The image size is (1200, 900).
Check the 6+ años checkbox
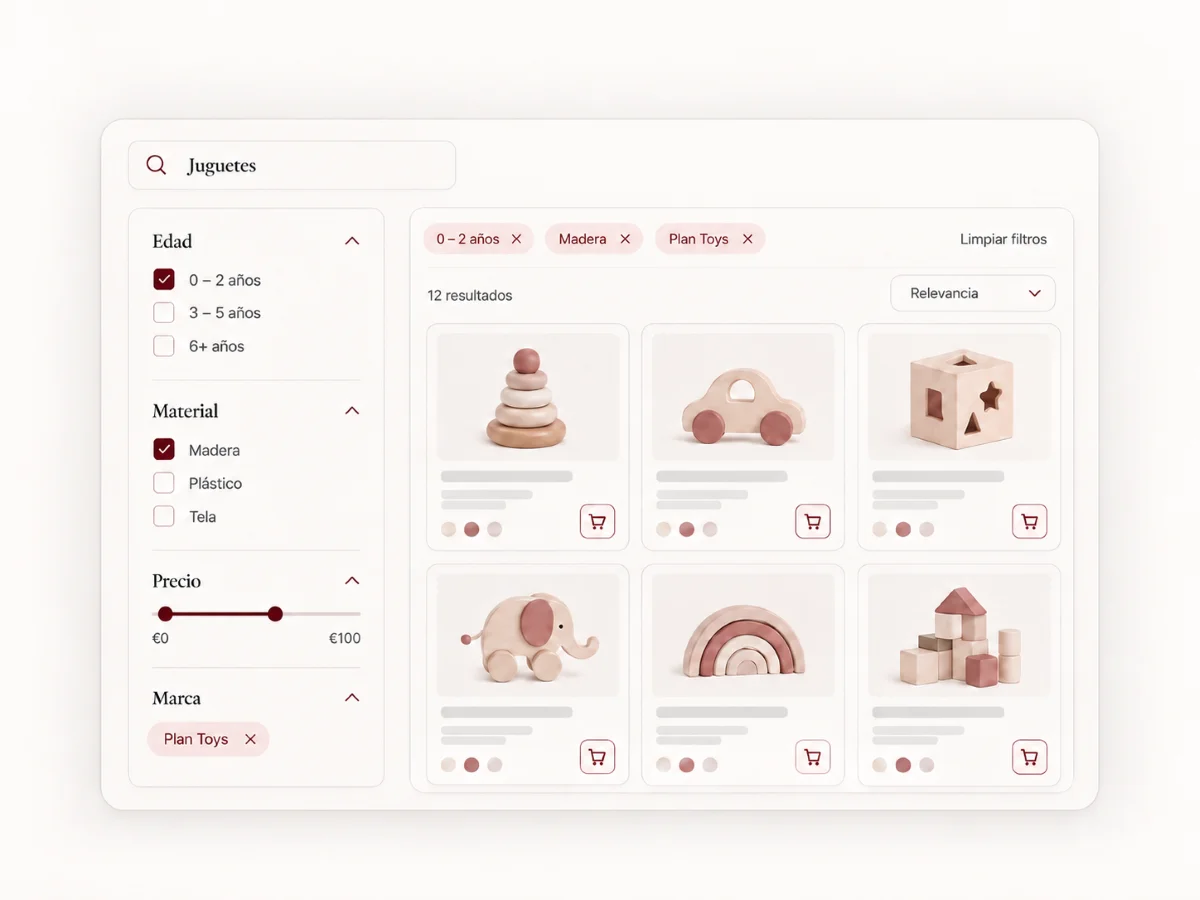[x=164, y=346]
